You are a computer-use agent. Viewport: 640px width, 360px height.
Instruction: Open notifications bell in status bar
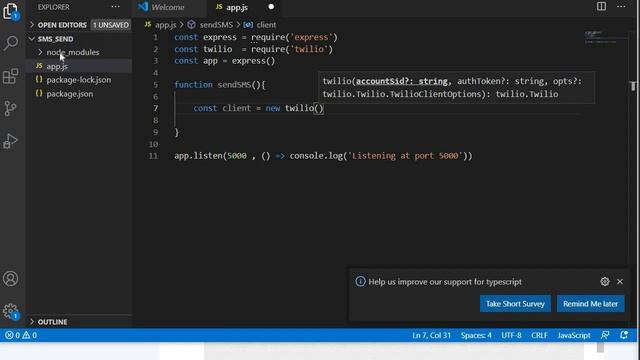click(624, 335)
